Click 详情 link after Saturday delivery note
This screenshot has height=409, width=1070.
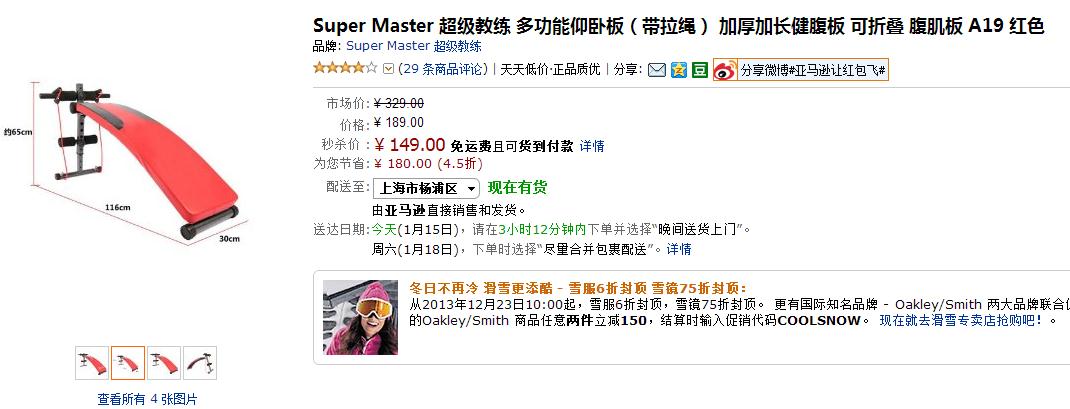(679, 249)
